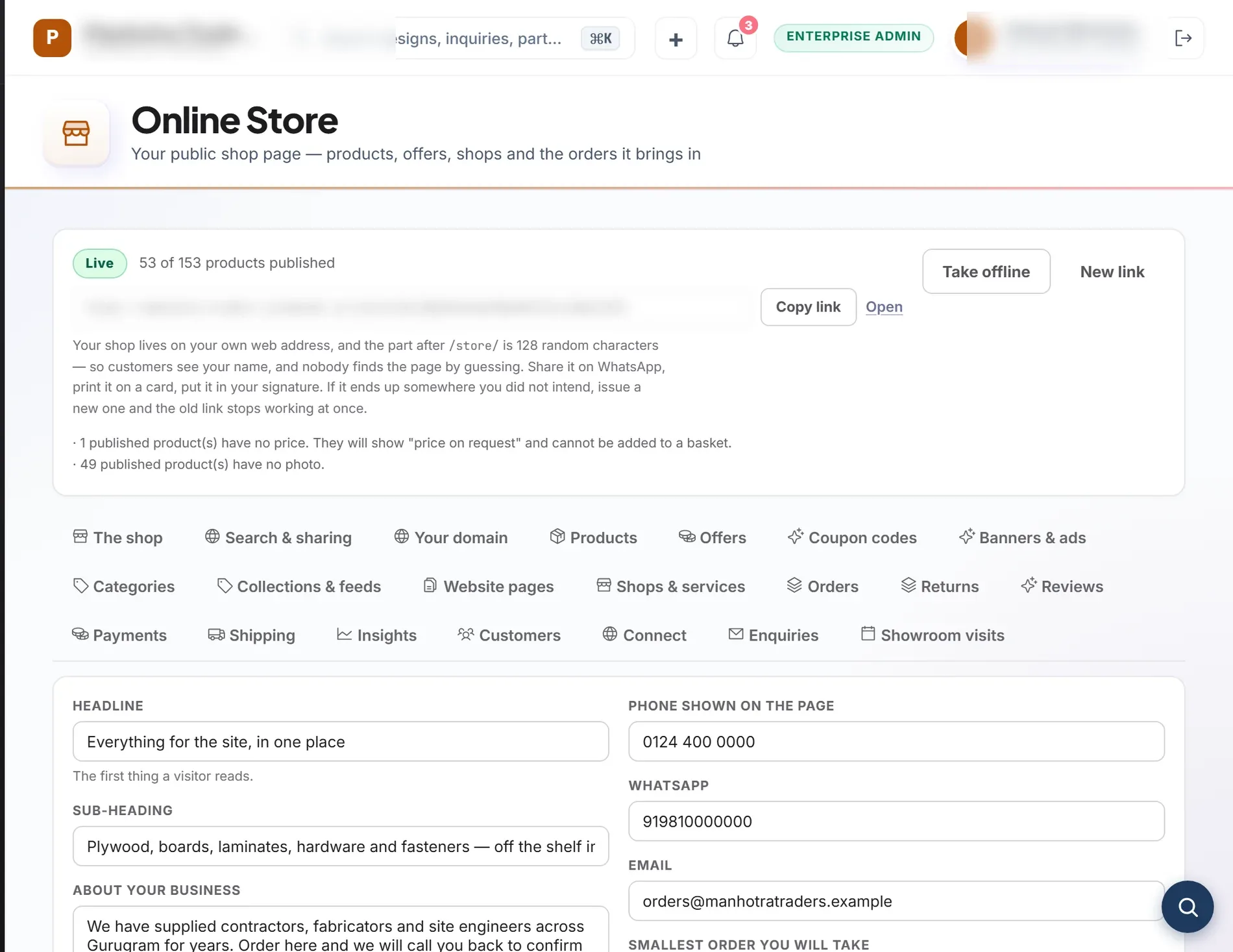The image size is (1233, 952).
Task: Open the Offers tab
Action: point(713,537)
